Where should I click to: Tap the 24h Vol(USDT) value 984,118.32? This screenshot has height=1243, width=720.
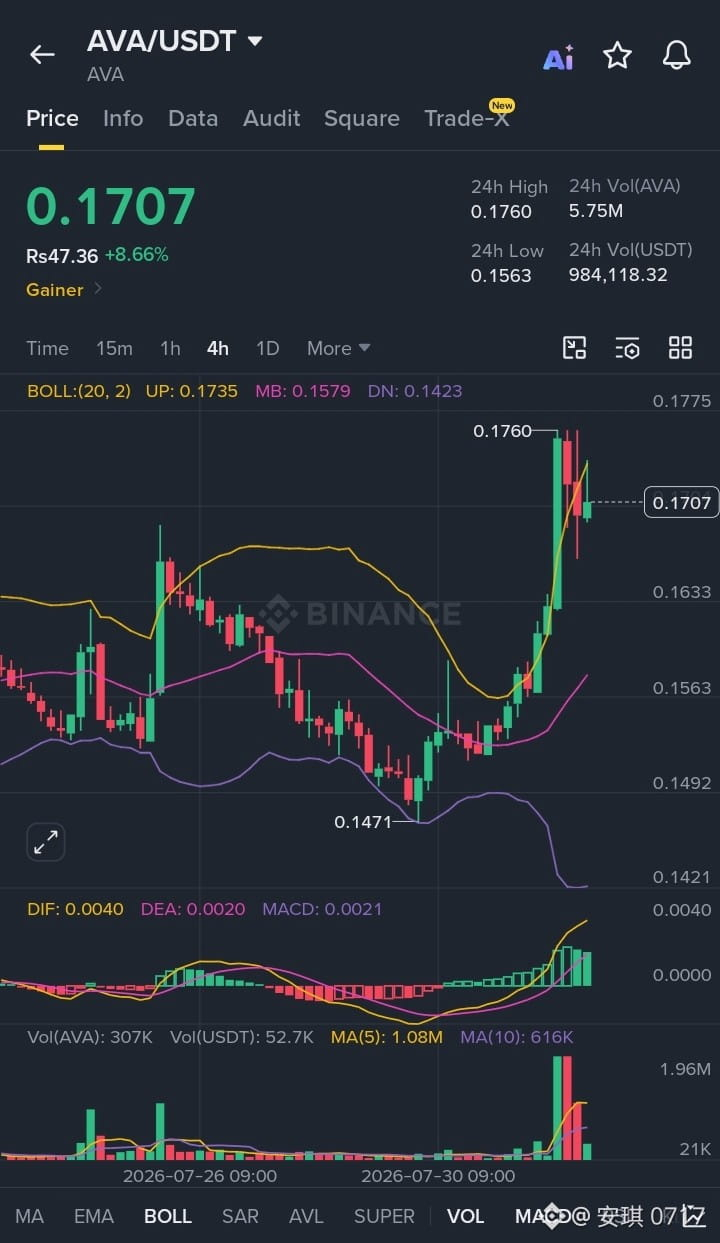pyautogui.click(x=618, y=275)
